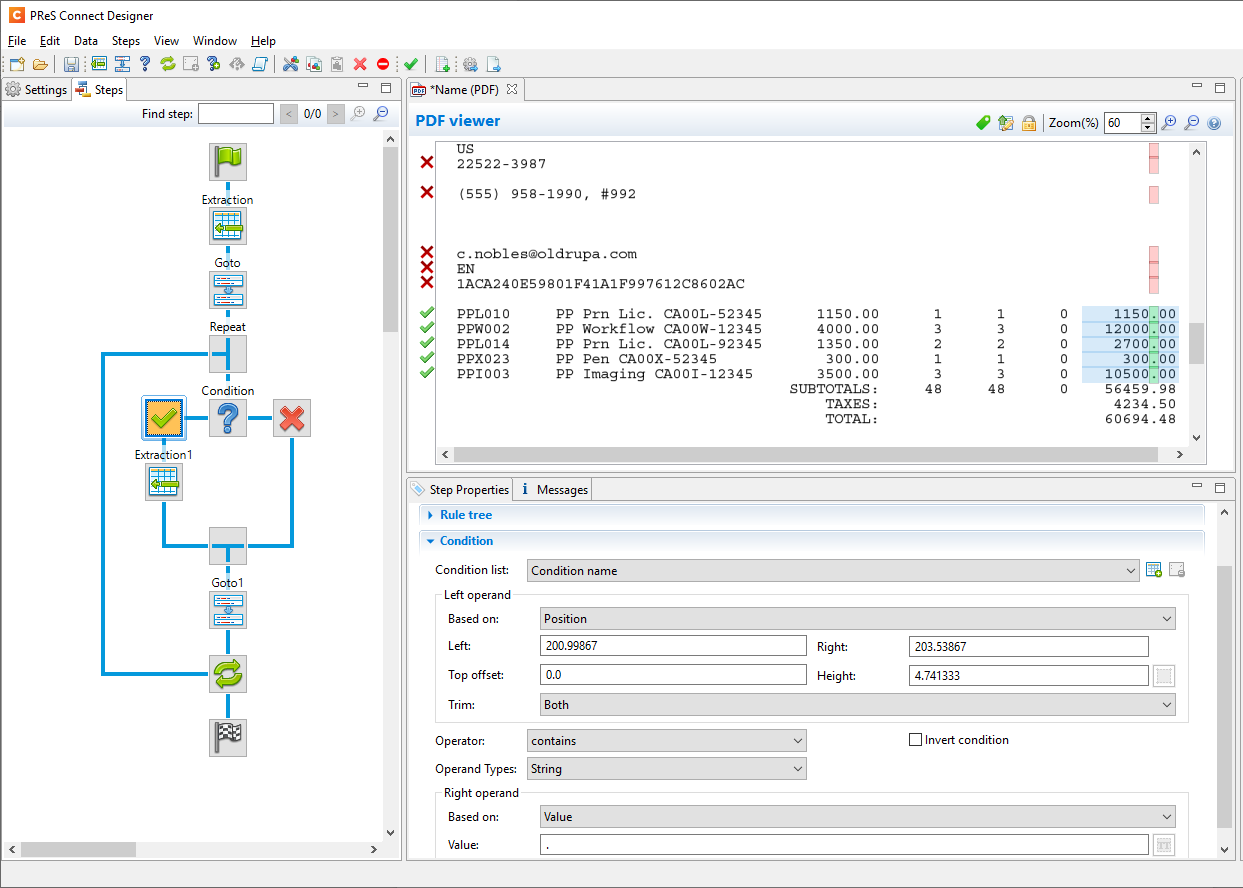Open the Trim dropdown set to Both
This screenshot has height=888, width=1243.
tap(857, 705)
